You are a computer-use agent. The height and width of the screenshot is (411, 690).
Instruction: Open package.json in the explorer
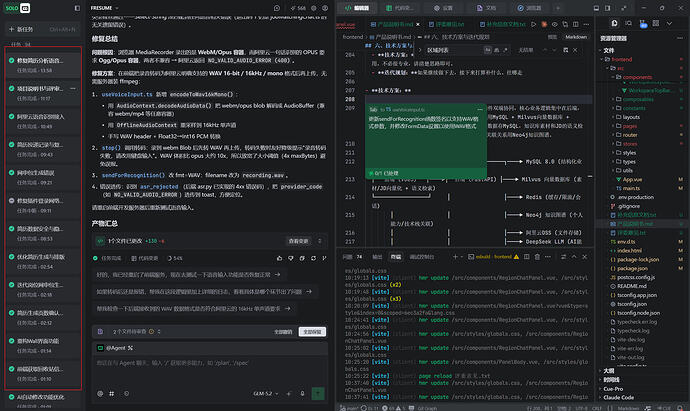click(632, 268)
